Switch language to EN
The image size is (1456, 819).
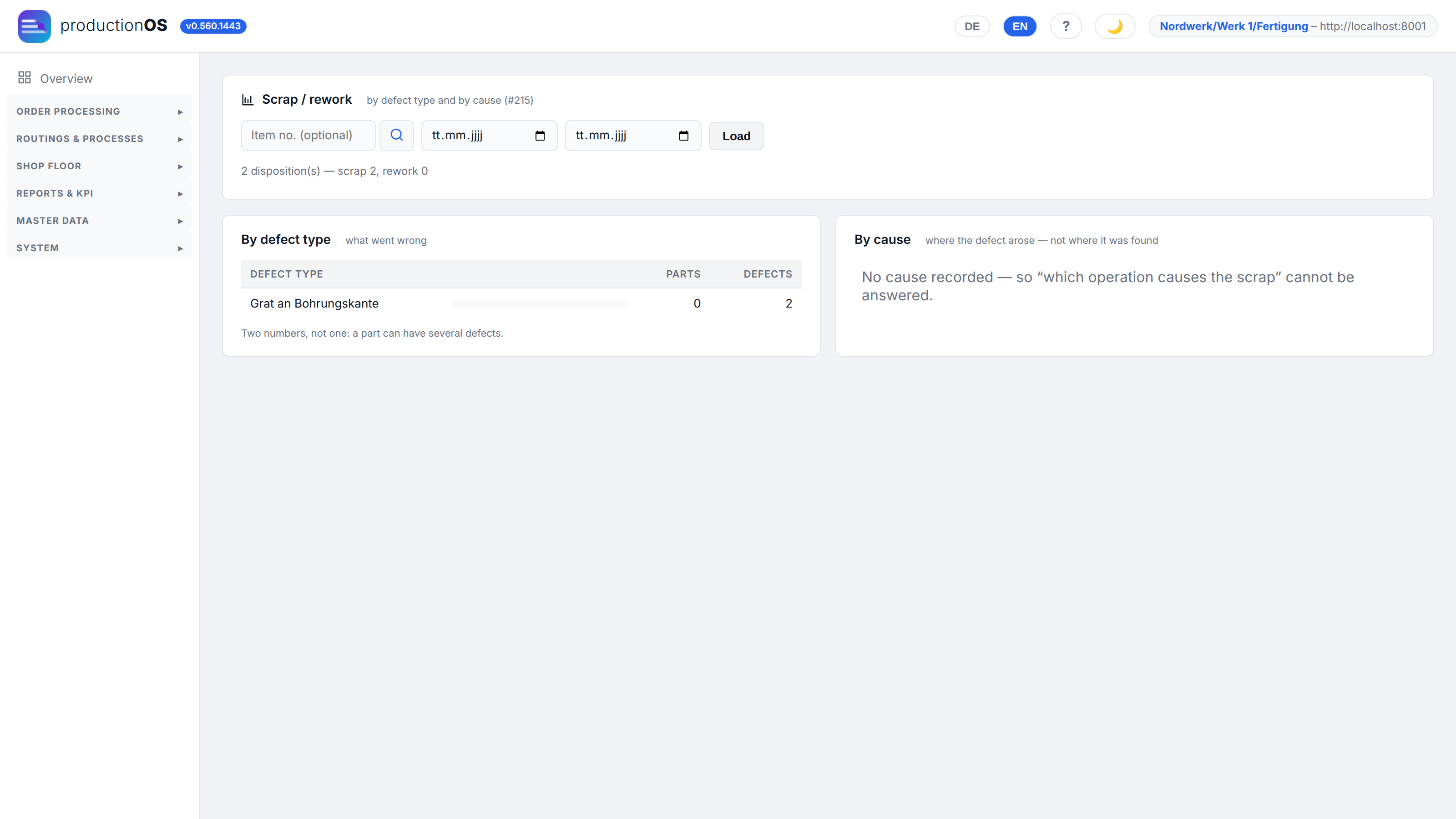pyautogui.click(x=1020, y=26)
